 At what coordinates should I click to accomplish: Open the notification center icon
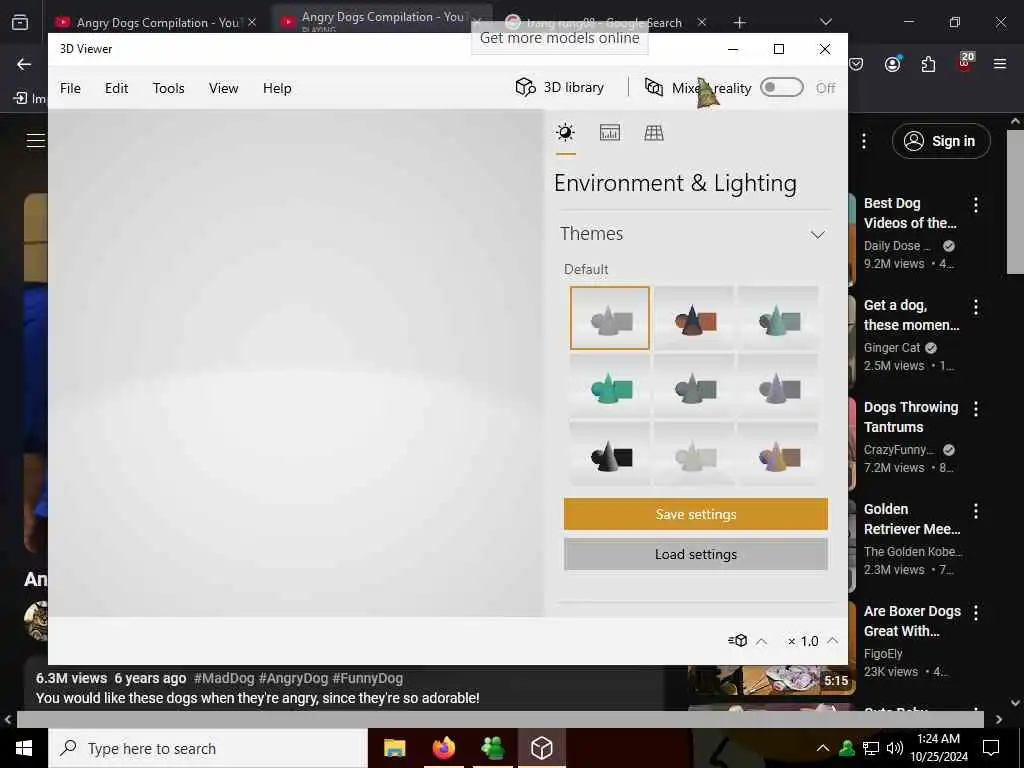click(x=991, y=748)
